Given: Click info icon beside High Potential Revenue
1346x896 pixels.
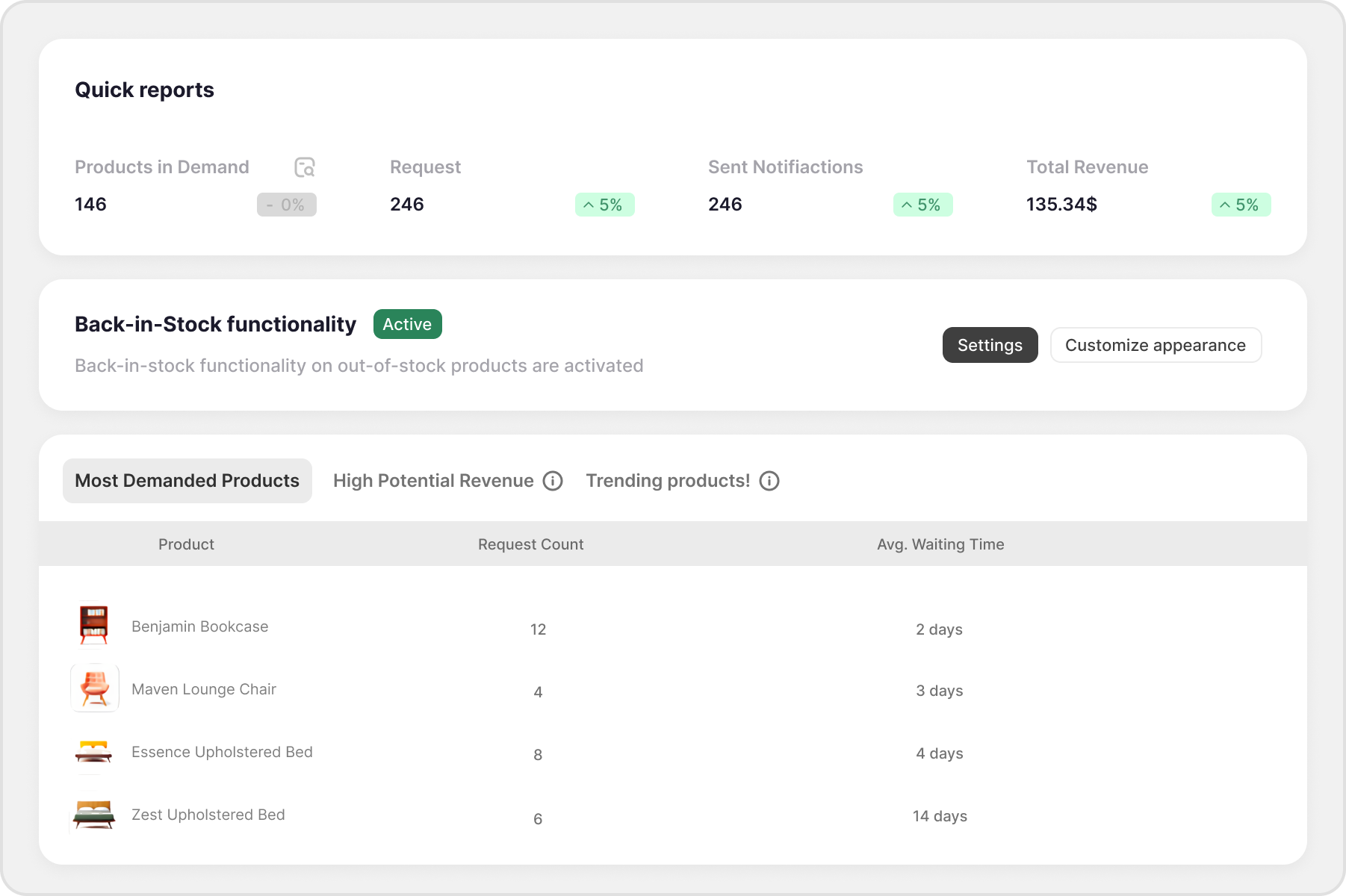Looking at the screenshot, I should (x=553, y=481).
